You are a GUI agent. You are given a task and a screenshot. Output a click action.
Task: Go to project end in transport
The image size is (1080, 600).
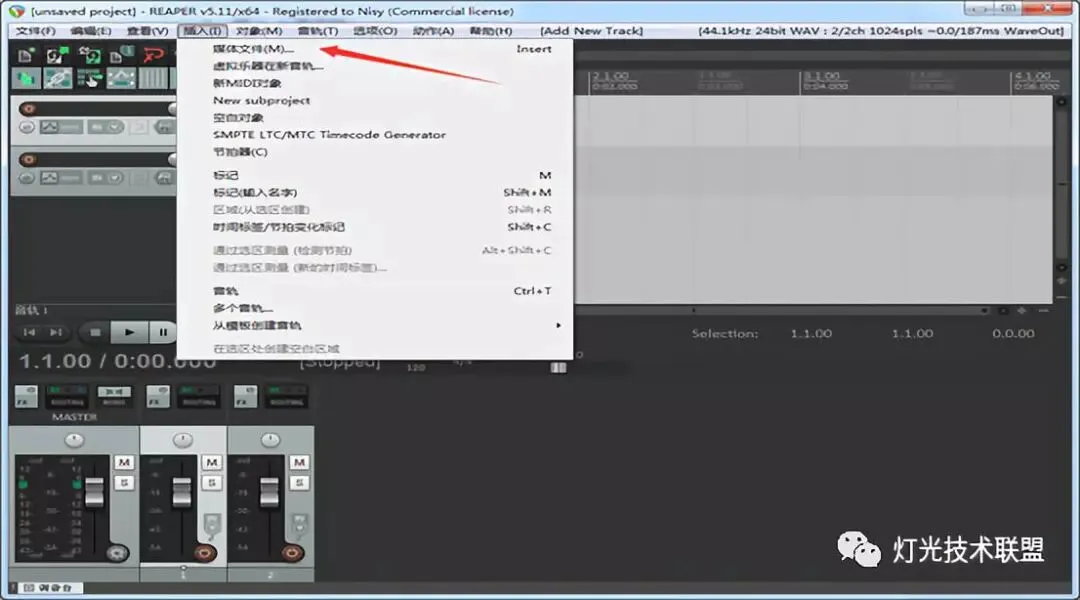pos(56,333)
